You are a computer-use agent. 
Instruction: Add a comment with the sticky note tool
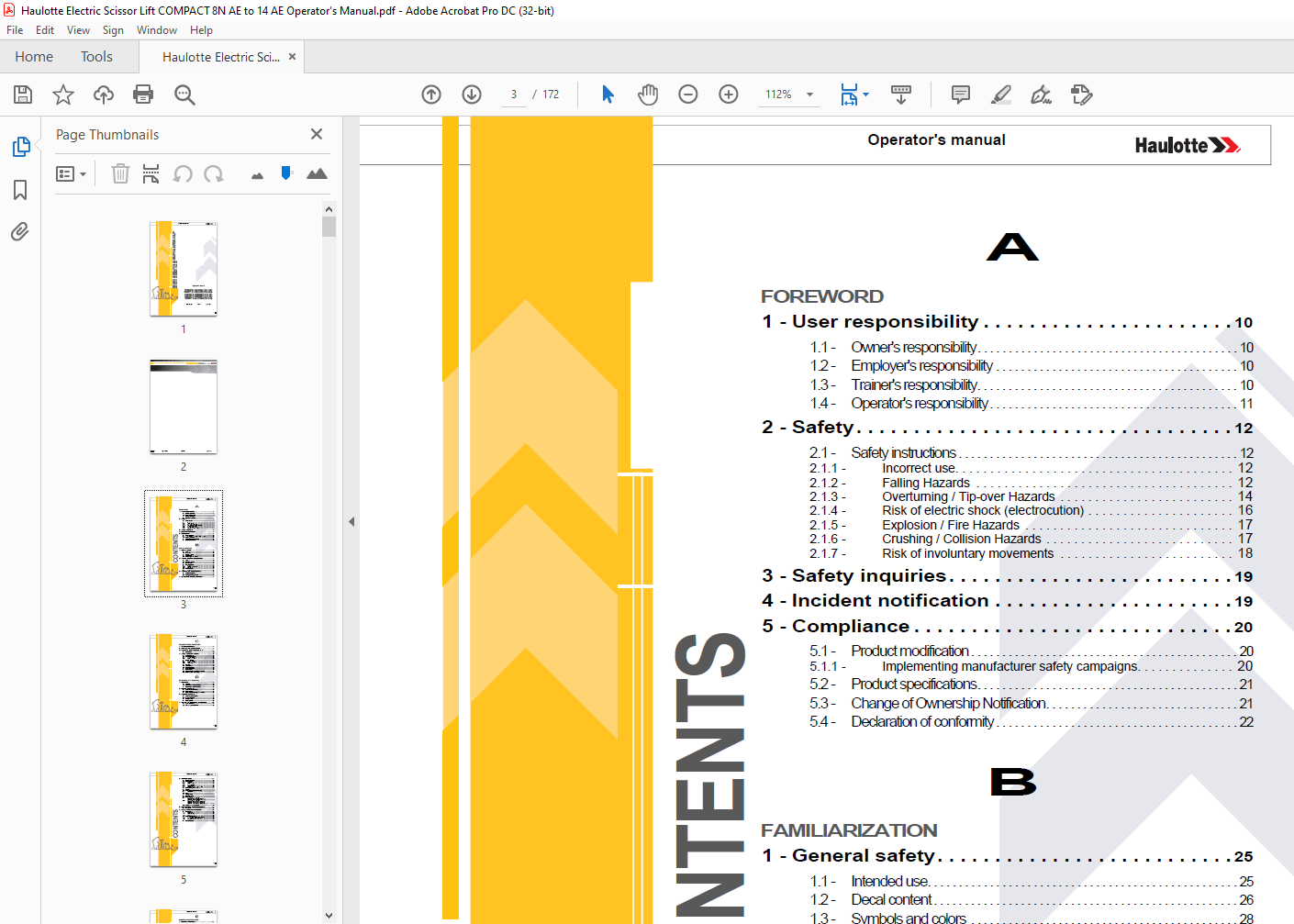pyautogui.click(x=961, y=95)
